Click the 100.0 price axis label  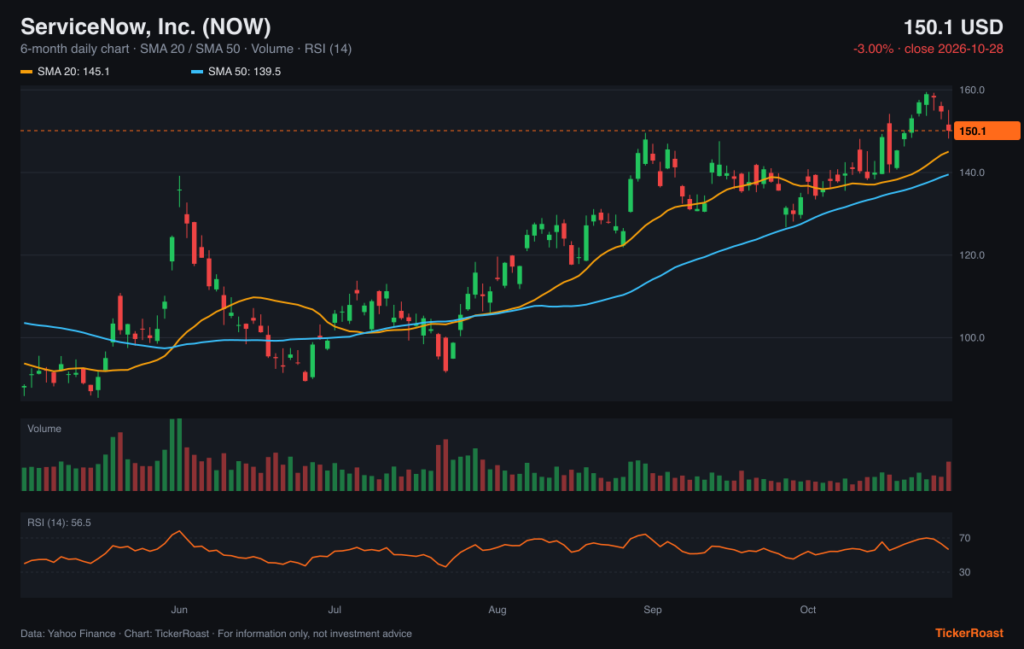(972, 338)
